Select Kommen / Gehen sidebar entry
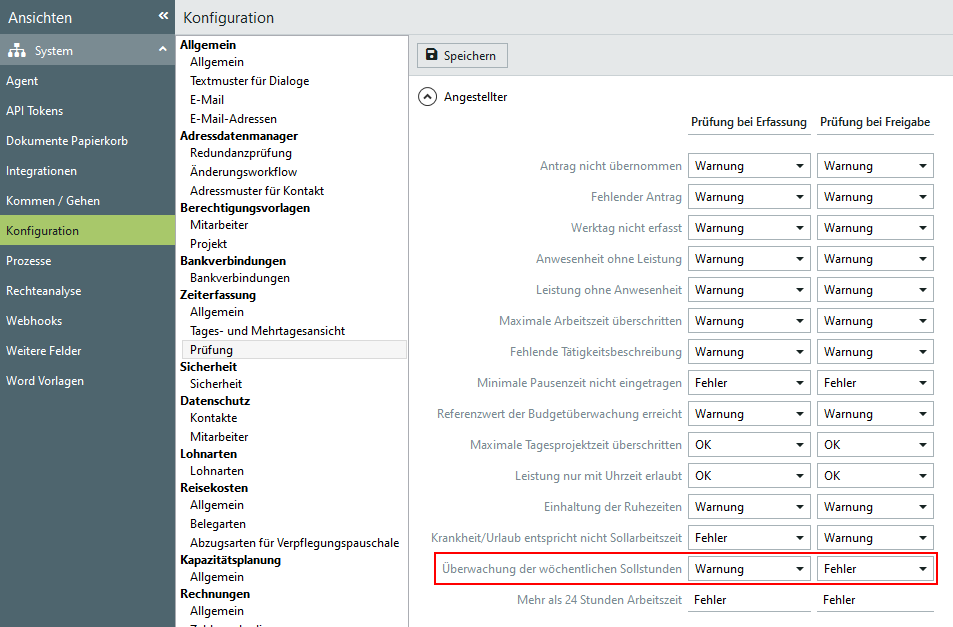 click(x=53, y=201)
